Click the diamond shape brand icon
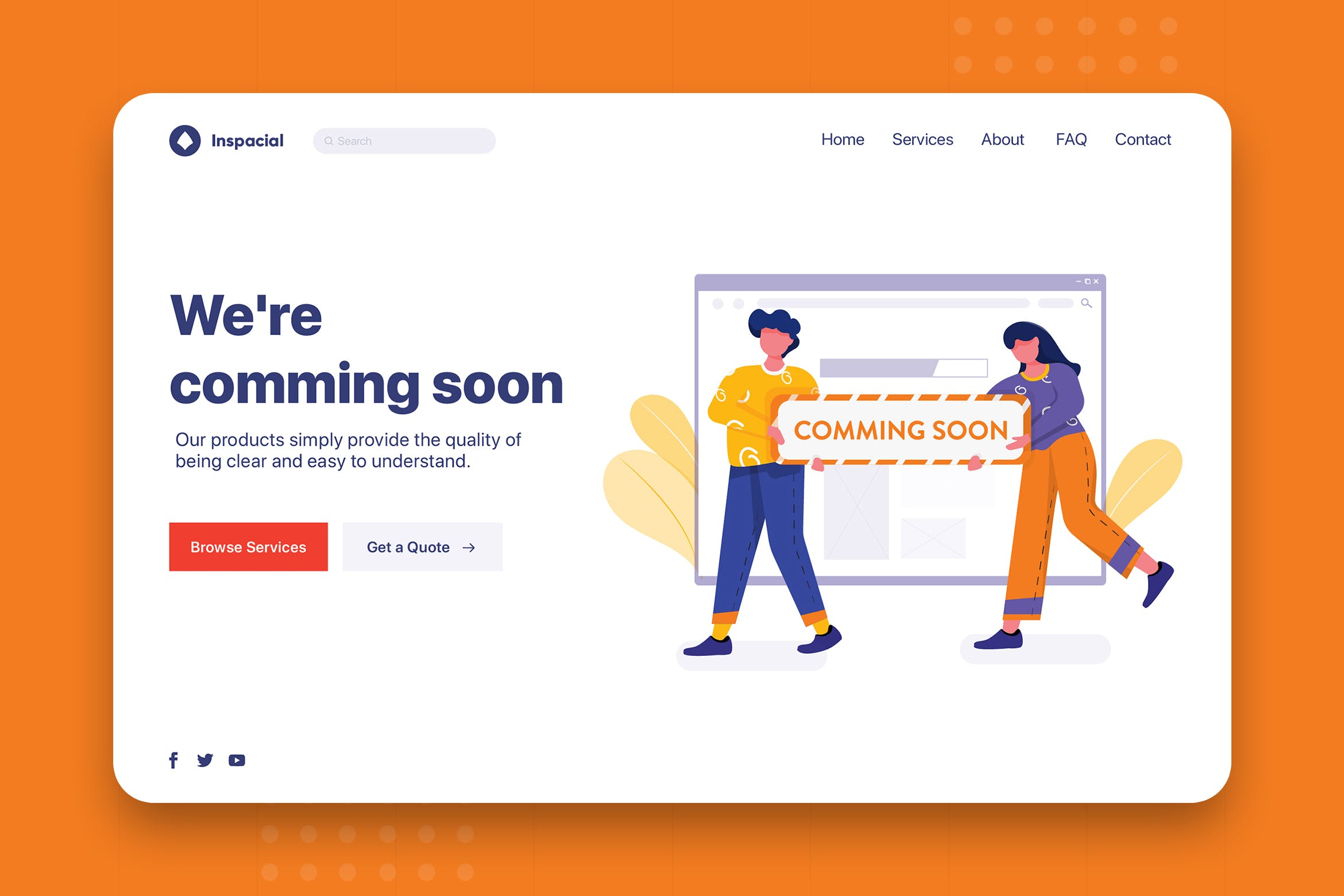This screenshot has height=896, width=1344. (183, 140)
